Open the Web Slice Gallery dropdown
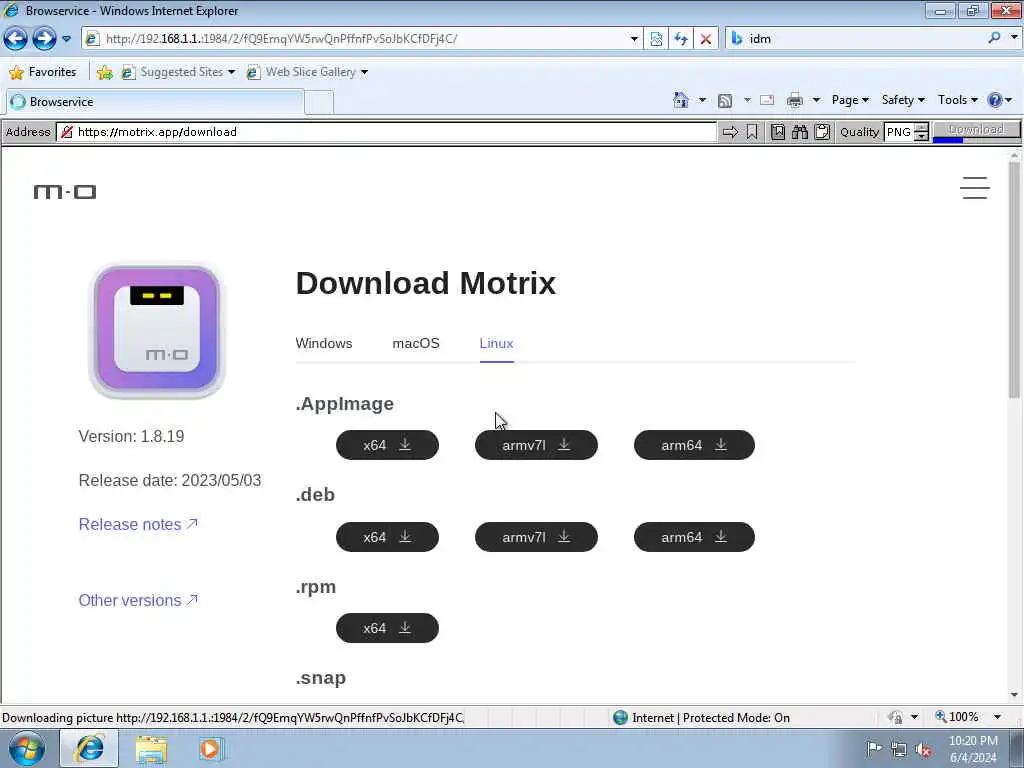This screenshot has height=768, width=1024. click(x=307, y=72)
